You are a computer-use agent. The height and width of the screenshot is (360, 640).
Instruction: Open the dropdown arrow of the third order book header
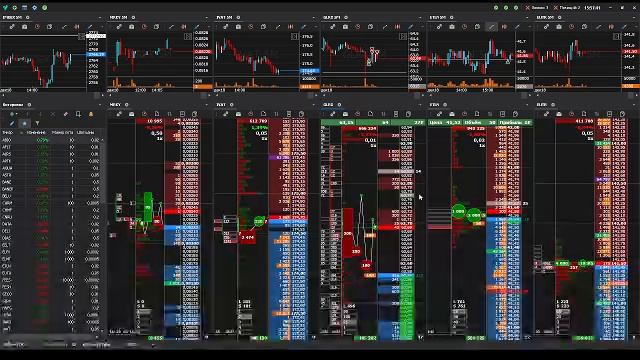coord(313,105)
